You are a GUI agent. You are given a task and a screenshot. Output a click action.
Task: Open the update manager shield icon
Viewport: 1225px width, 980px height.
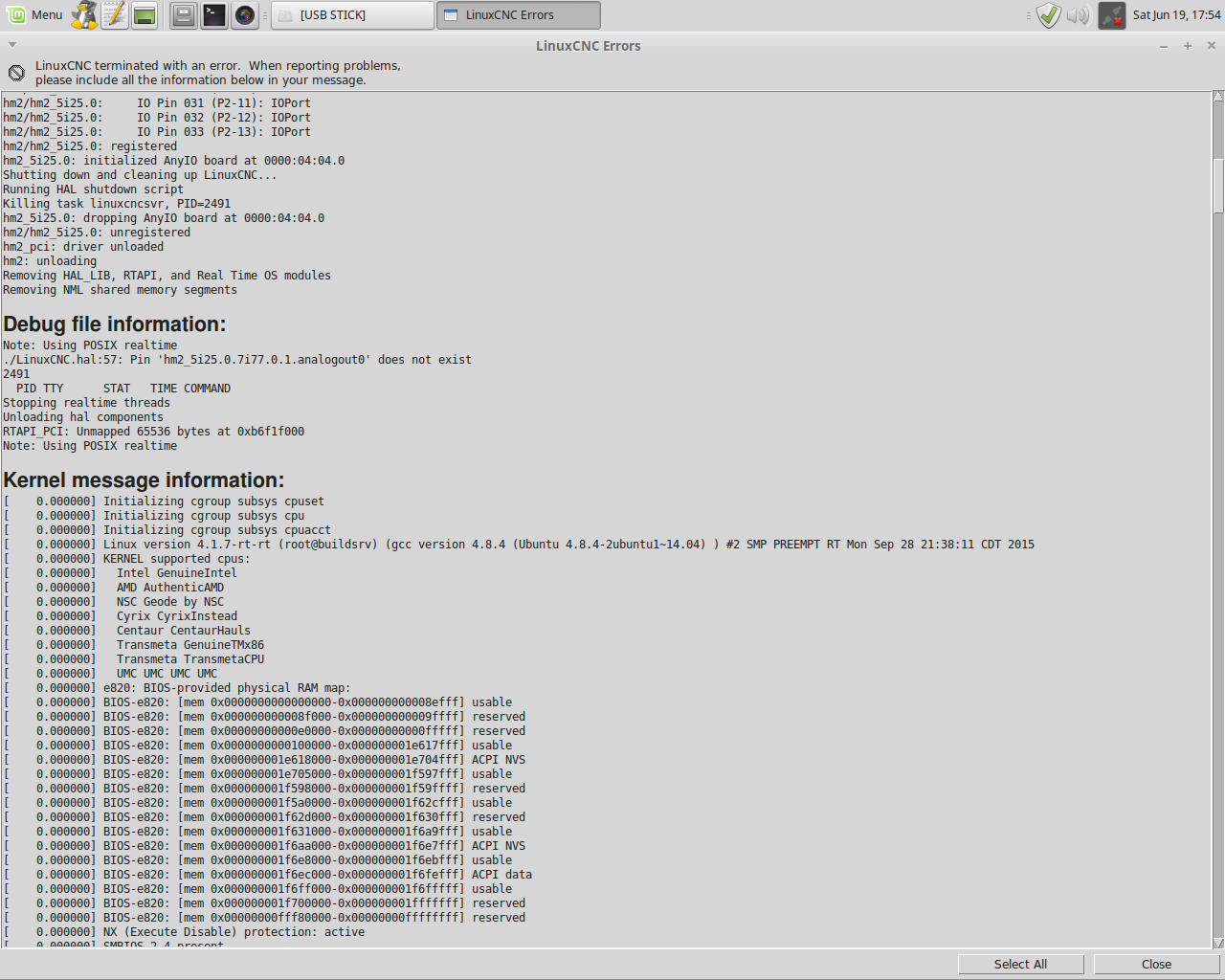pyautogui.click(x=1049, y=14)
